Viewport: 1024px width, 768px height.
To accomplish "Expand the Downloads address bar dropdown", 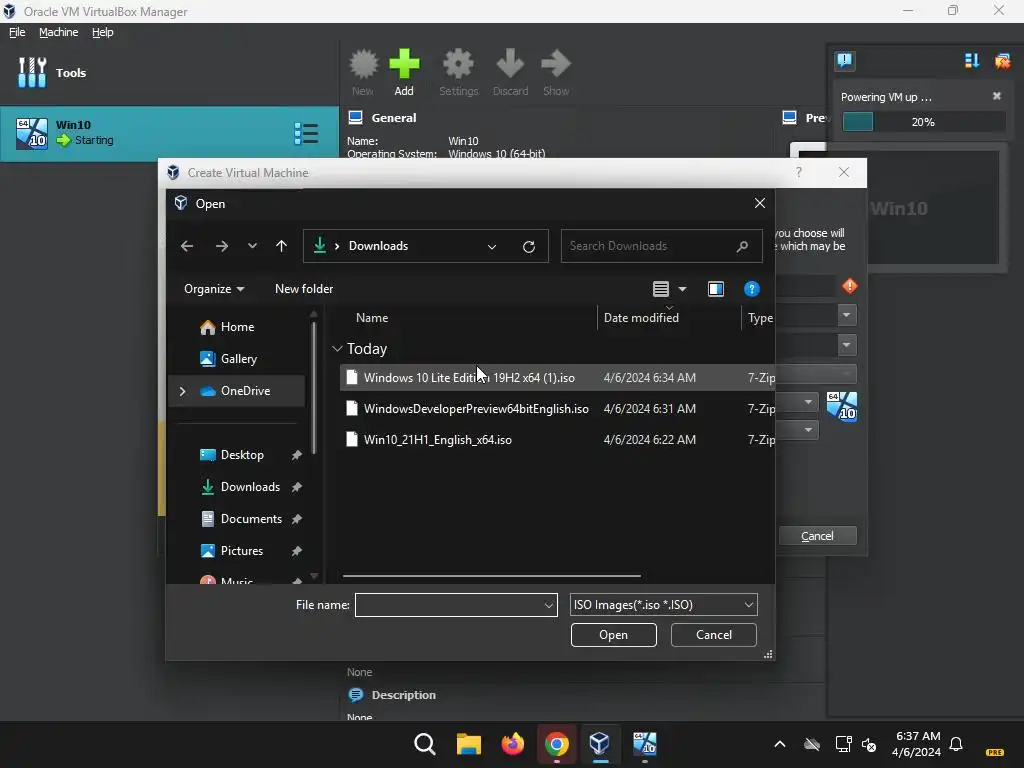I will coord(492,247).
